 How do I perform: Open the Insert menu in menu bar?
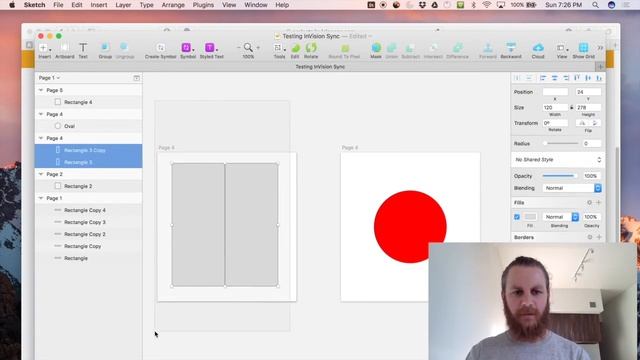[x=99, y=5]
